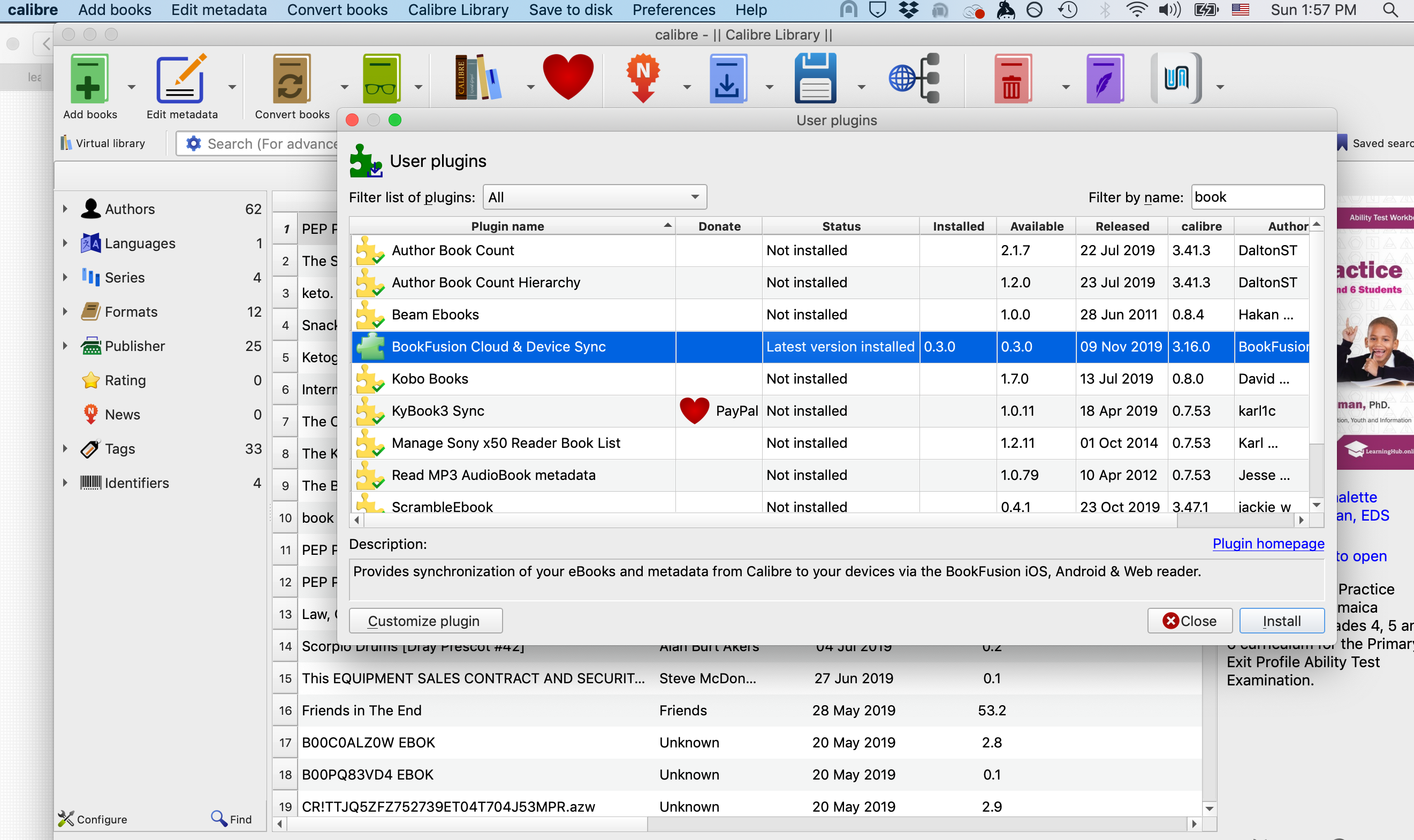Open the Add books dropdown arrow
Image resolution: width=1414 pixels, height=840 pixels.
tap(131, 87)
